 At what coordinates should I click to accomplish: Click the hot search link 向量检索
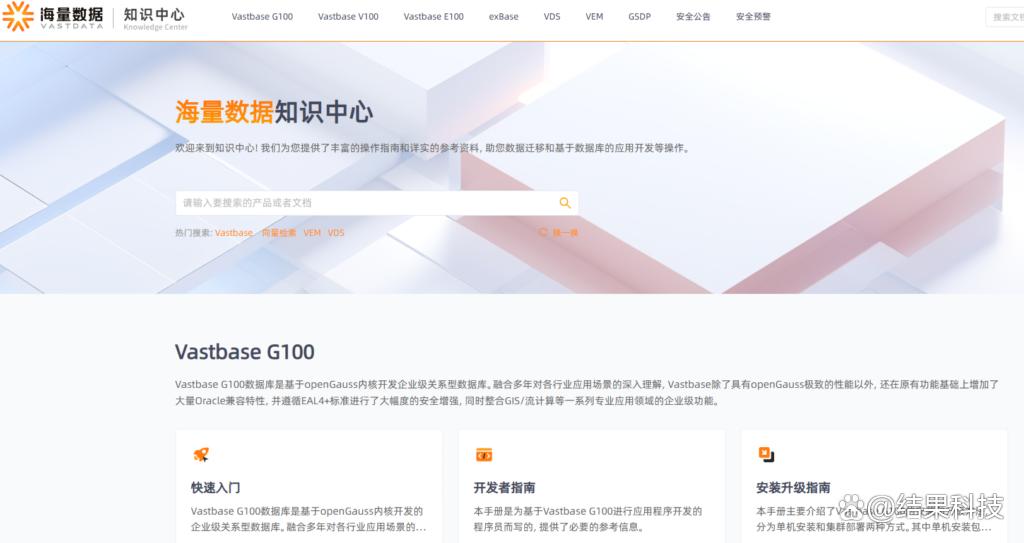tap(279, 233)
